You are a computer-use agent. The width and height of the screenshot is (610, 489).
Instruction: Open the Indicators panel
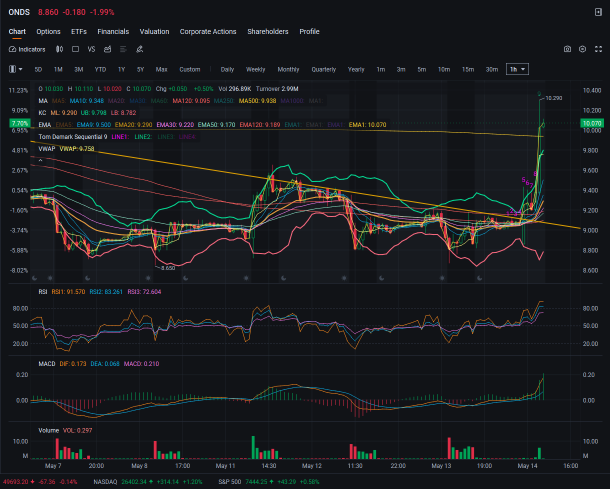(27, 49)
